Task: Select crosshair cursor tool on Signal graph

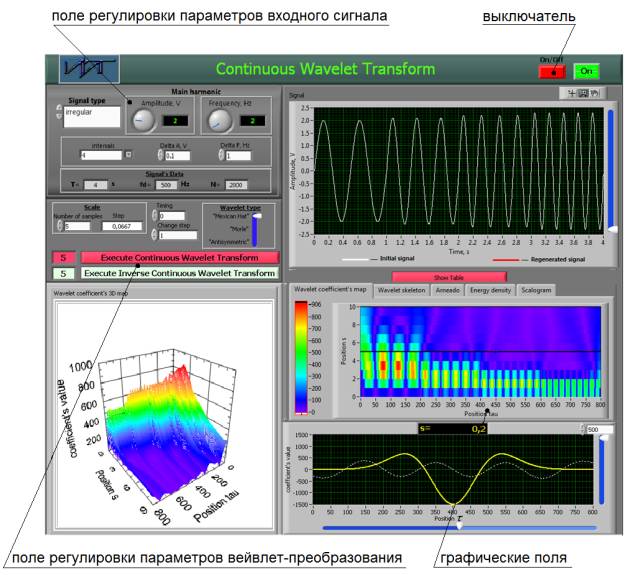Action: (x=571, y=94)
